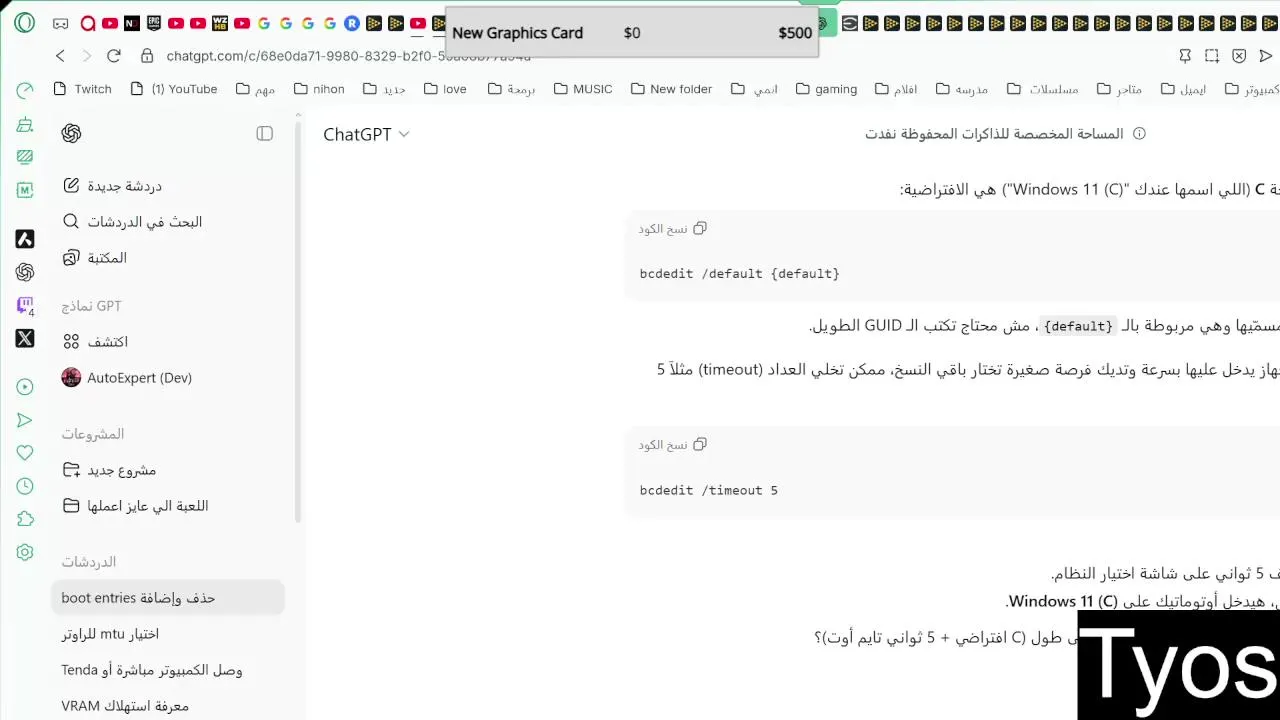Open the gaming bookmarks folder
This screenshot has width=1280, height=720.
tap(826, 89)
